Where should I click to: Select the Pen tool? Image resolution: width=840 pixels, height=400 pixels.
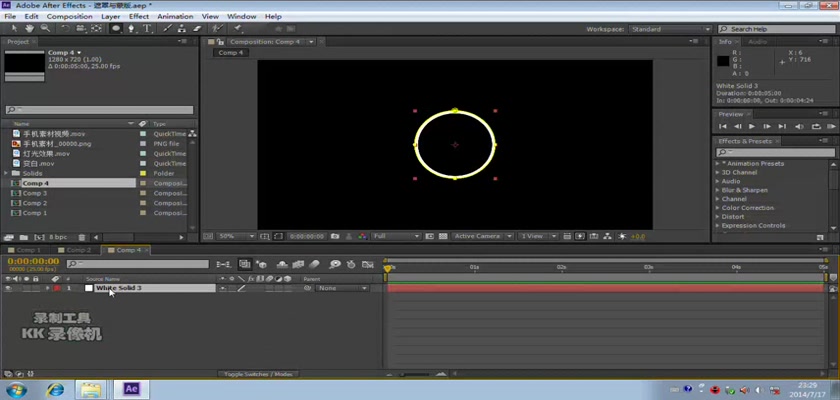click(133, 28)
